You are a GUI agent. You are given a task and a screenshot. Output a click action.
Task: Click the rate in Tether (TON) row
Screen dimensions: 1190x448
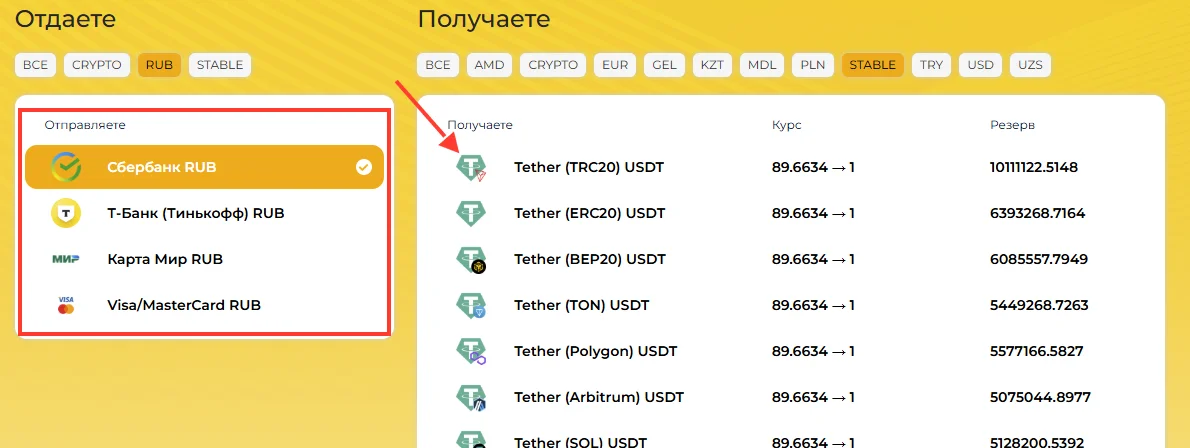pyautogui.click(x=814, y=305)
